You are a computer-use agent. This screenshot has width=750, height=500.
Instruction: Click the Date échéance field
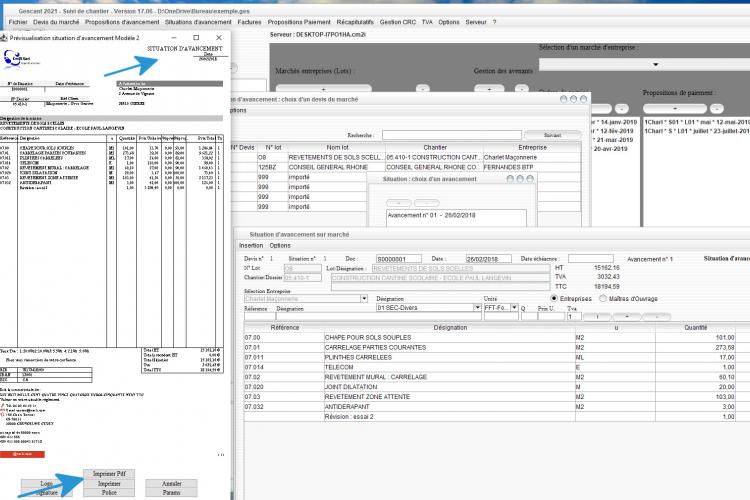point(591,259)
